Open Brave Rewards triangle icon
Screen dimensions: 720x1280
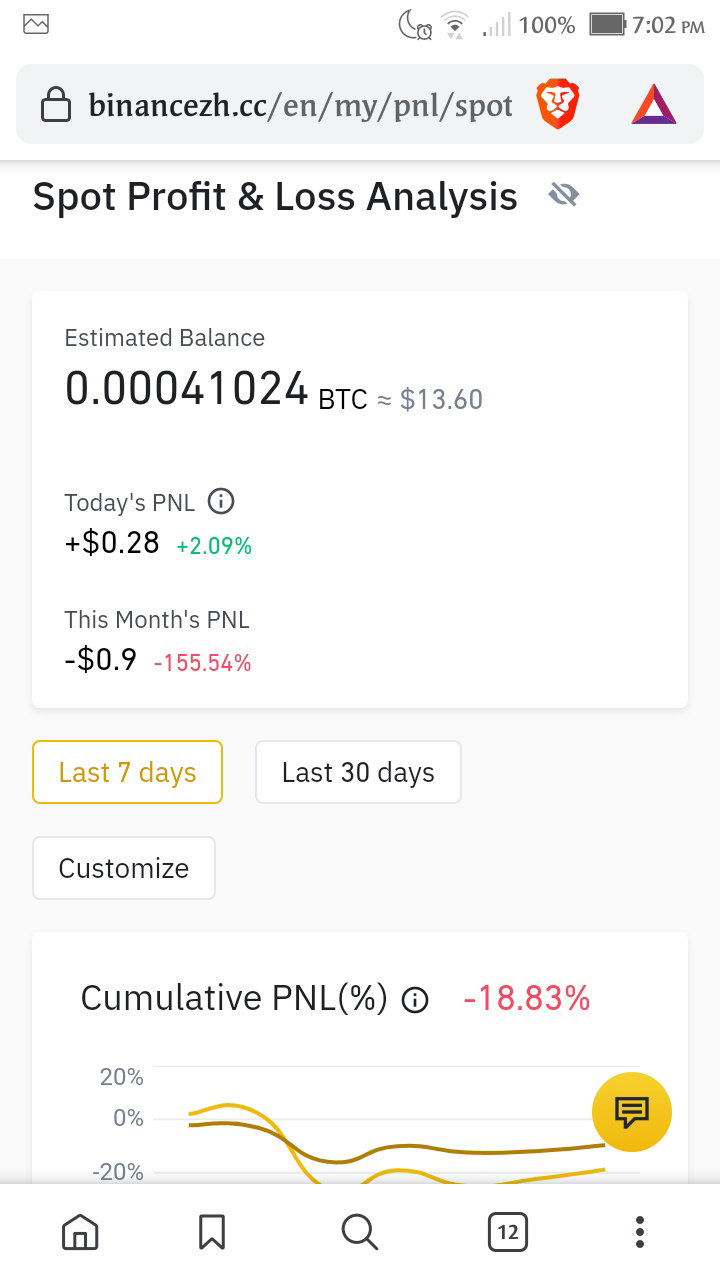tap(654, 105)
